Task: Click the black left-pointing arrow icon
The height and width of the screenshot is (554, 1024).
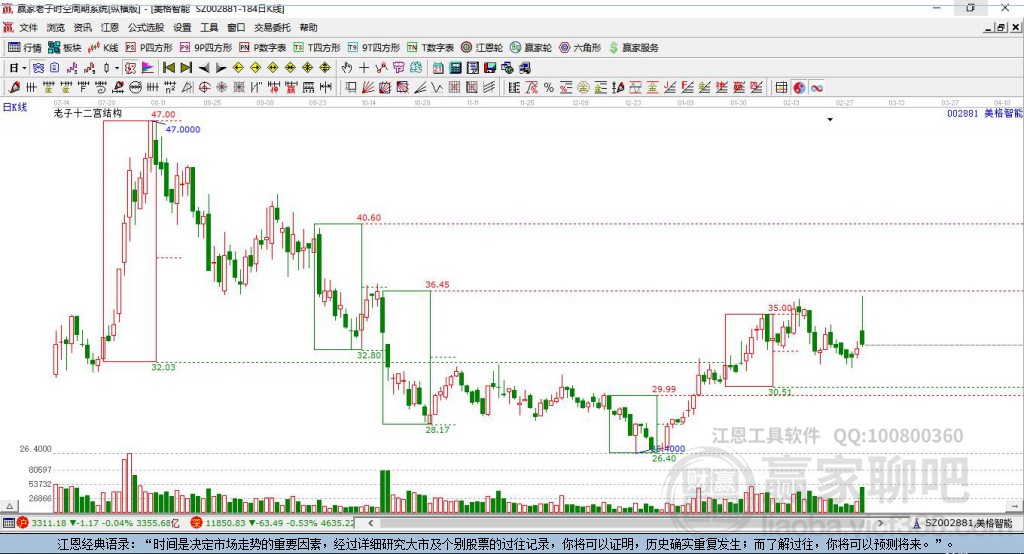Action: 204,67
